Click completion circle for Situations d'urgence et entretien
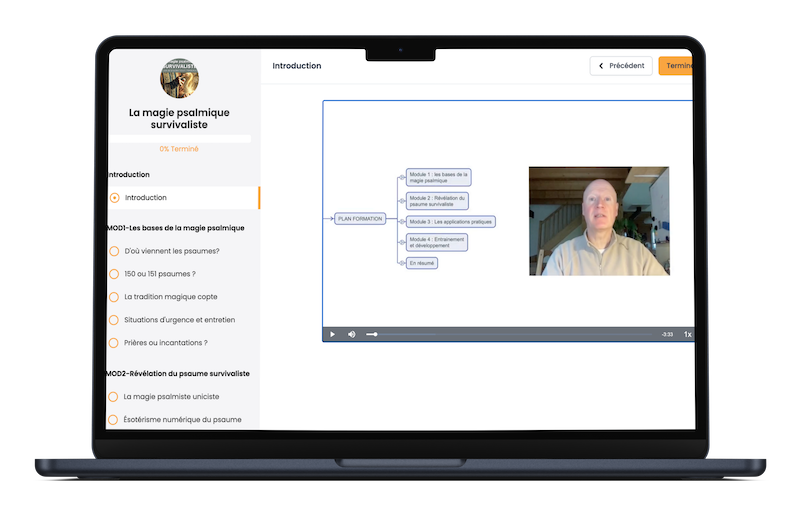Viewport: 800px width, 505px height. (x=114, y=320)
